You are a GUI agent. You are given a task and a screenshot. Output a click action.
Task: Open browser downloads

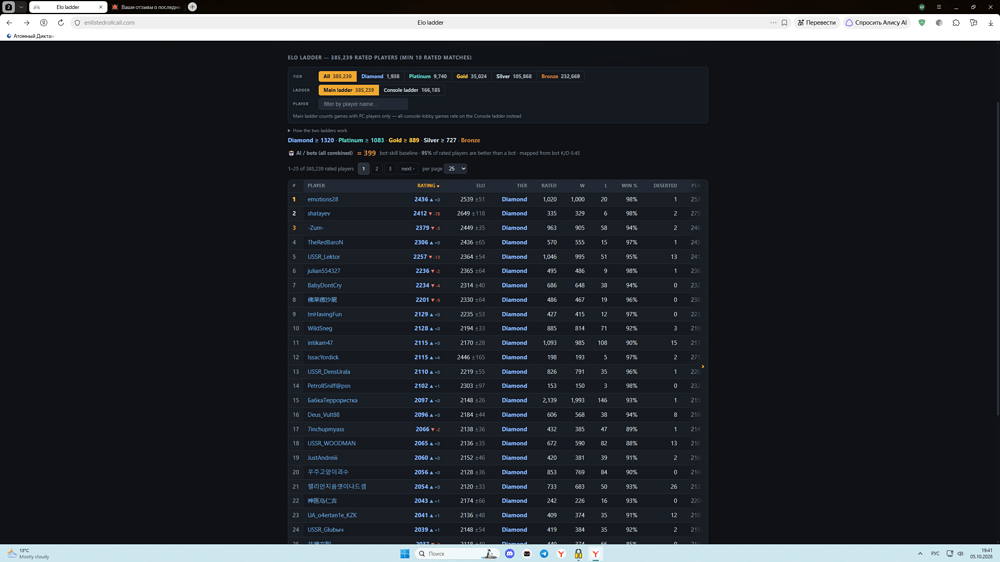pos(990,22)
